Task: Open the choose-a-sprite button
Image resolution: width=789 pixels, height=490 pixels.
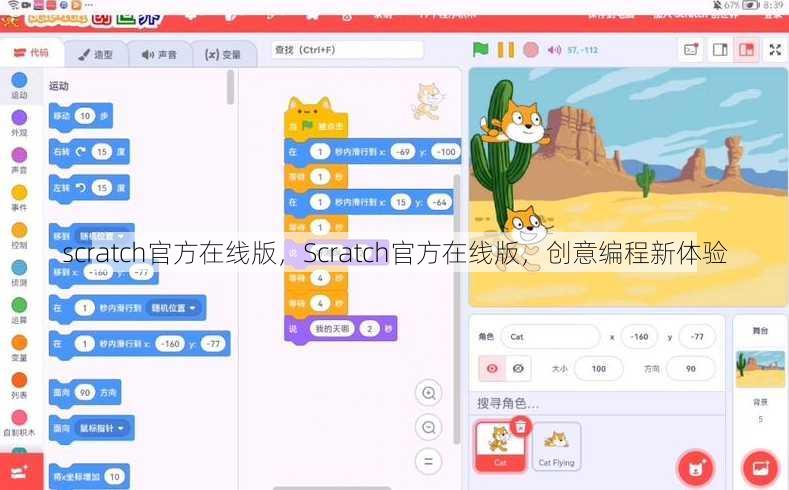Action: 695,468
